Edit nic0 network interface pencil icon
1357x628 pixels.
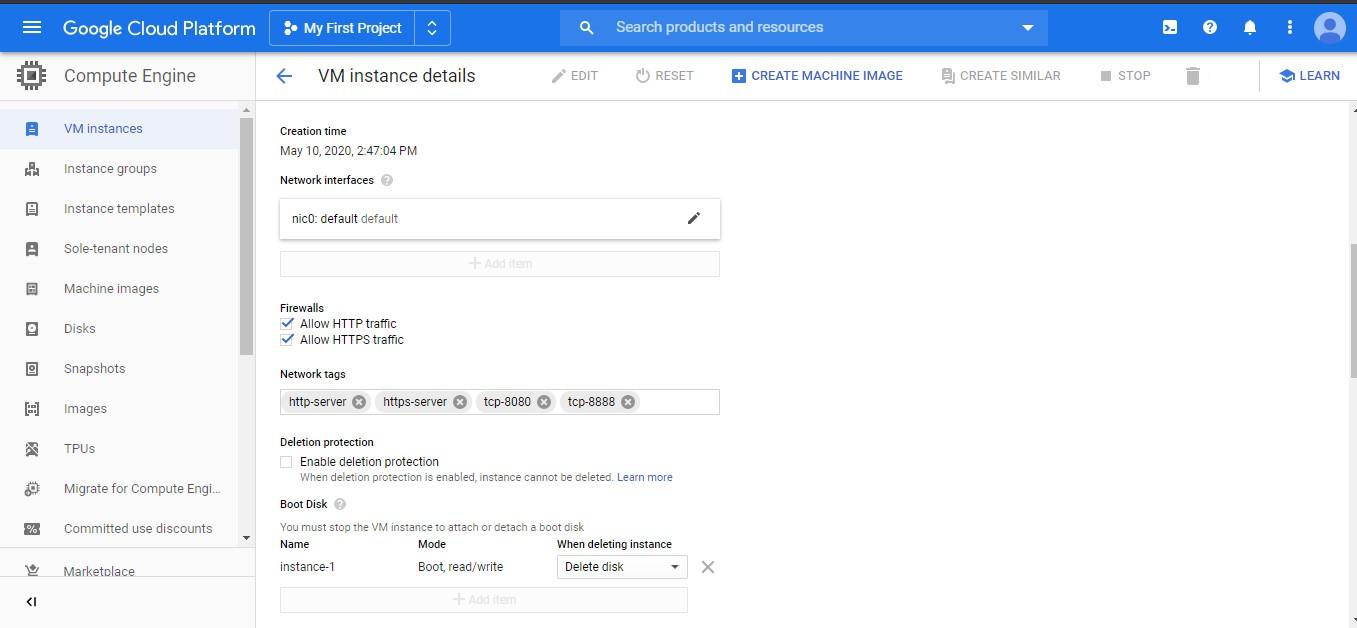[694, 218]
